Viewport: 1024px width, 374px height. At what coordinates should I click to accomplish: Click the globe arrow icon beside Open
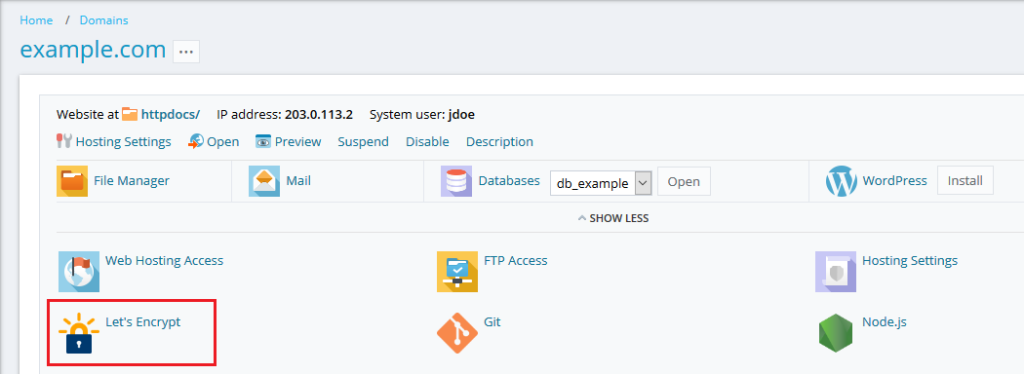(196, 142)
